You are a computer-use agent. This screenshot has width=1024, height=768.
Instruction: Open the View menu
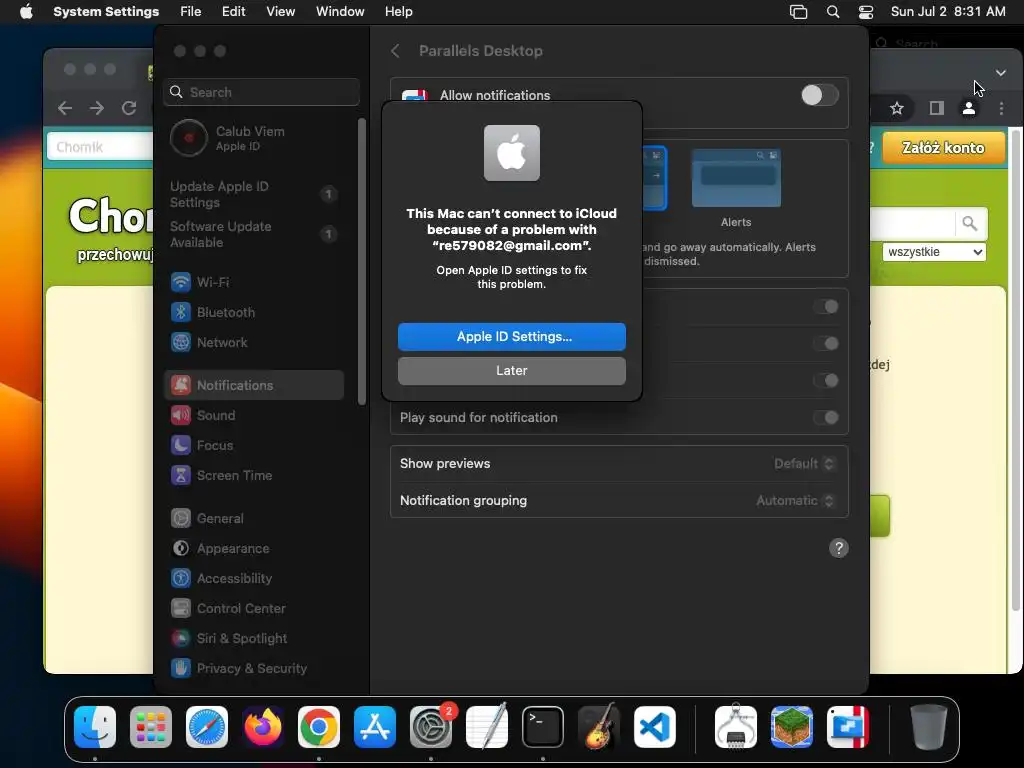coord(281,12)
